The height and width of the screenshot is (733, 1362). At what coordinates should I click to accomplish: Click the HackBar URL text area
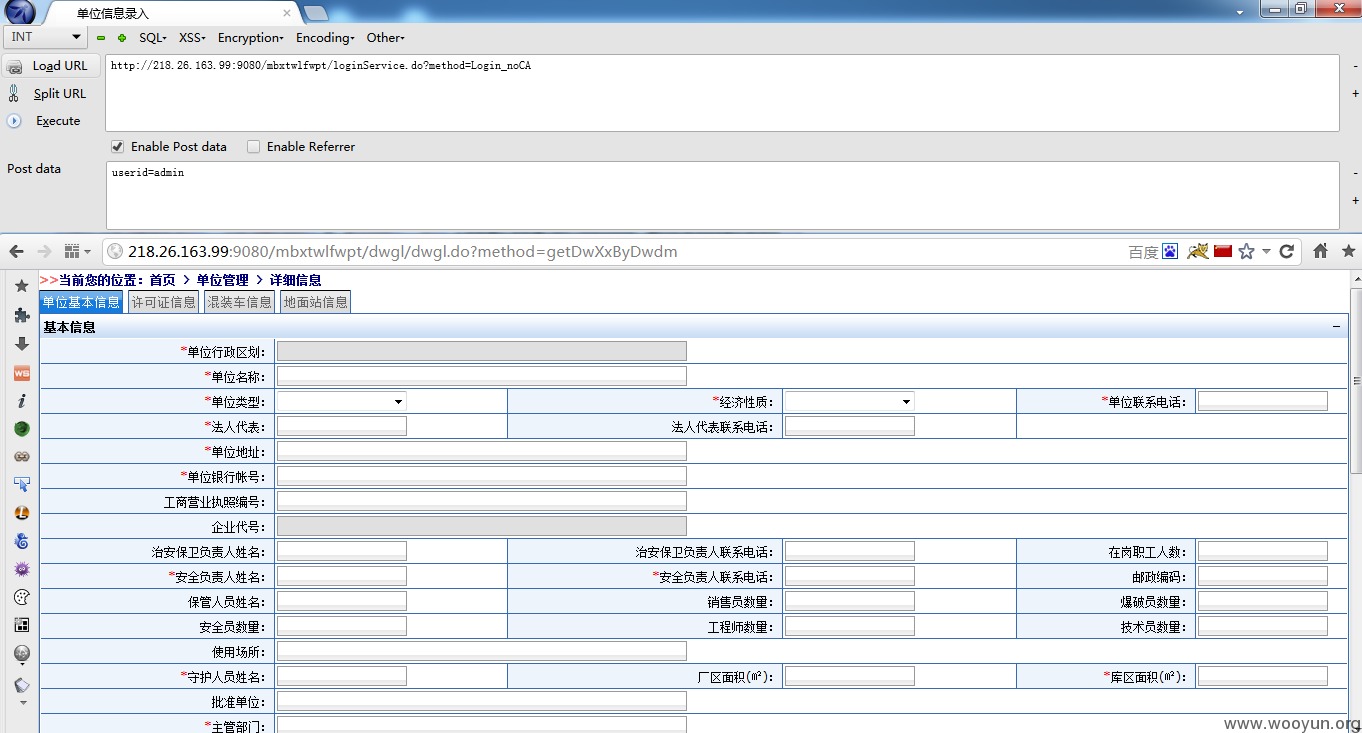(x=722, y=93)
